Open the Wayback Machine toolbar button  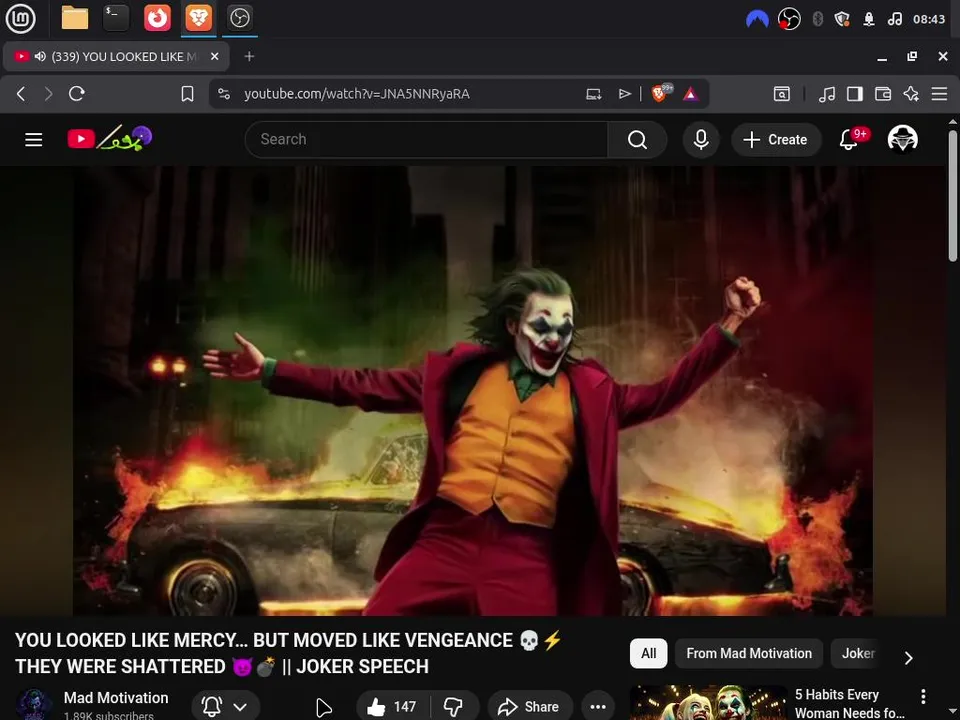click(x=781, y=94)
